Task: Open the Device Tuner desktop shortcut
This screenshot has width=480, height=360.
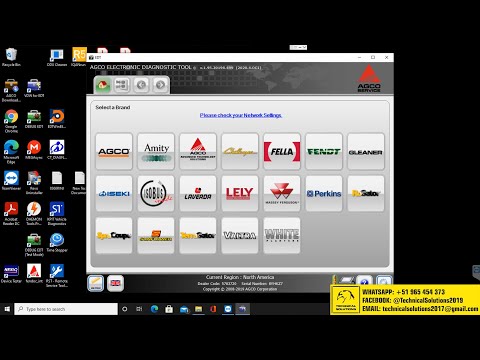Action: (x=11, y=274)
